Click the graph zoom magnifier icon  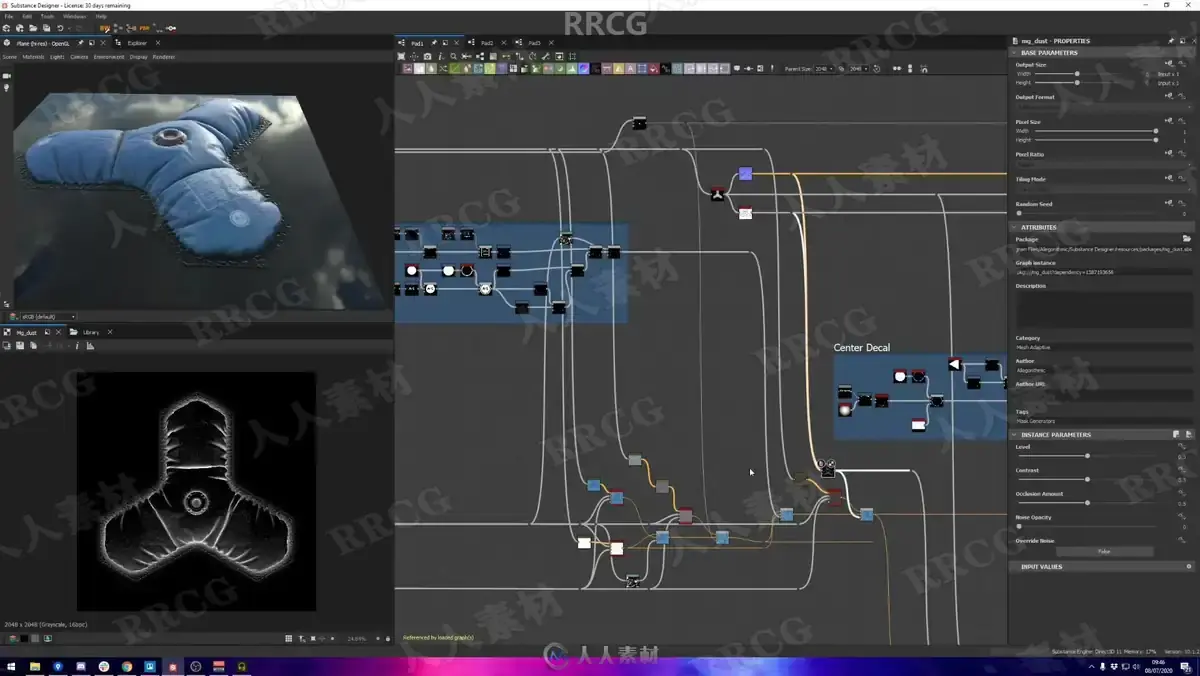(x=454, y=57)
